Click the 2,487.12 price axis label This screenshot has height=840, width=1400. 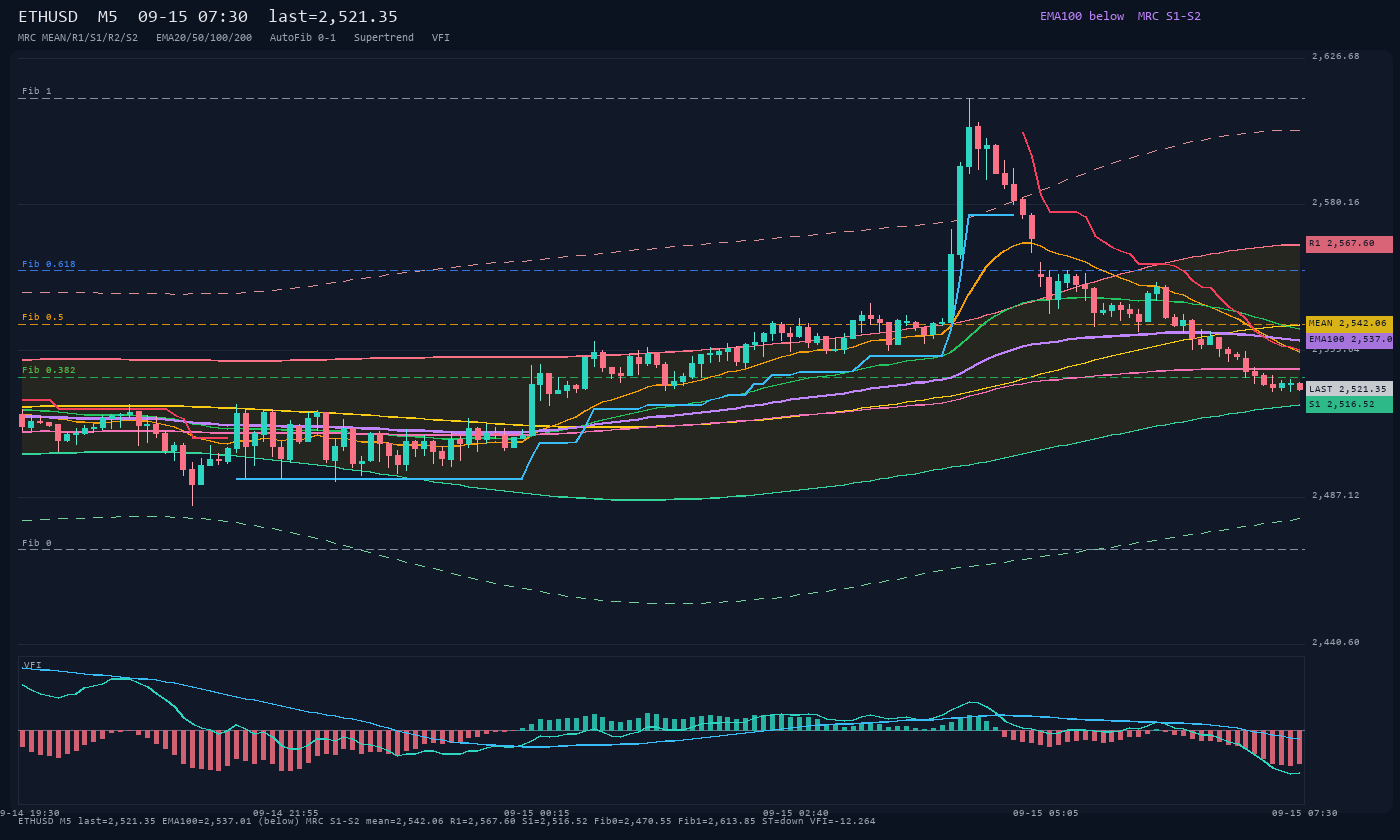[x=1336, y=496]
